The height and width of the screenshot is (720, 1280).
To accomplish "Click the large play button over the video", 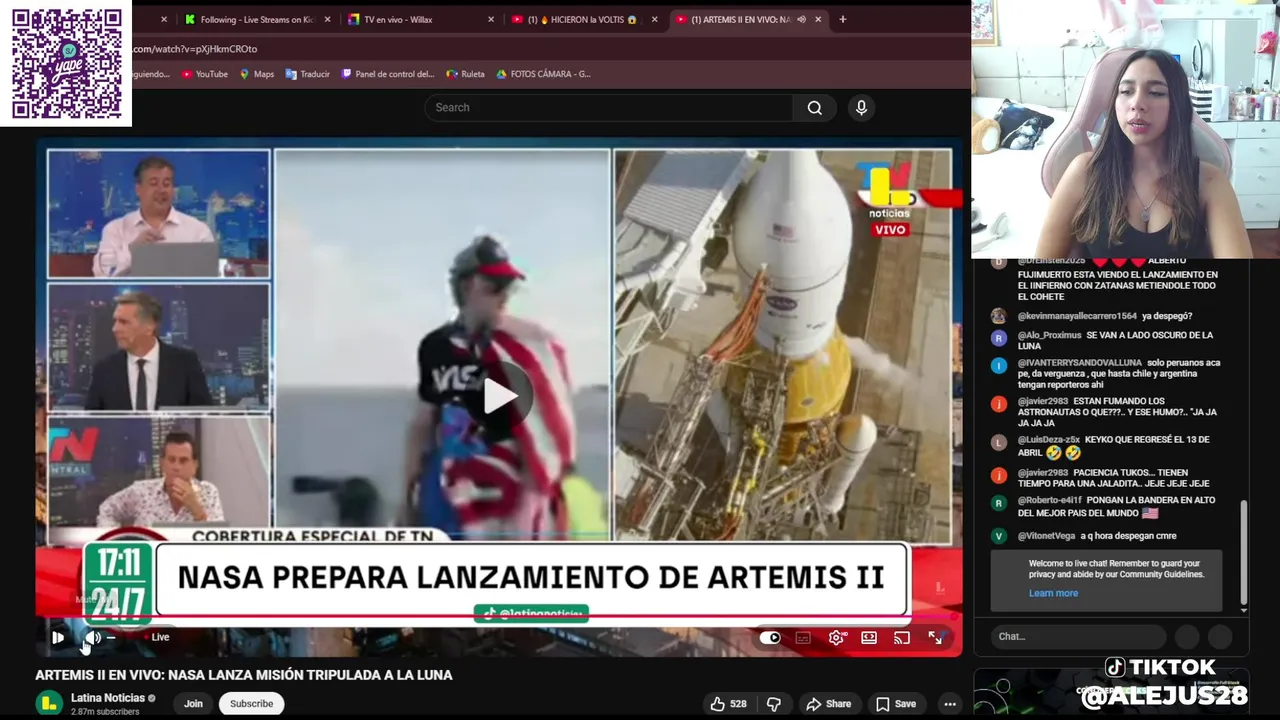I will pos(500,396).
